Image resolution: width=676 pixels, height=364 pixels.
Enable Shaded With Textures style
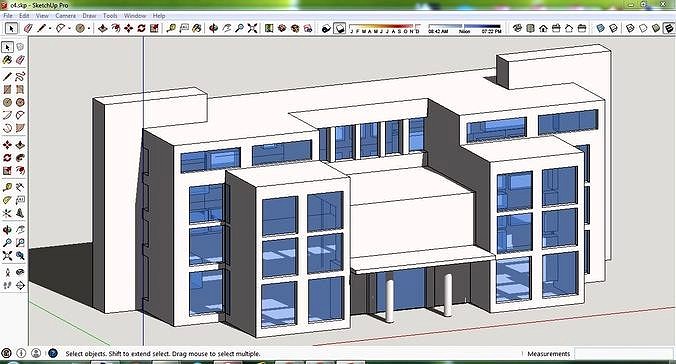(x=668, y=28)
